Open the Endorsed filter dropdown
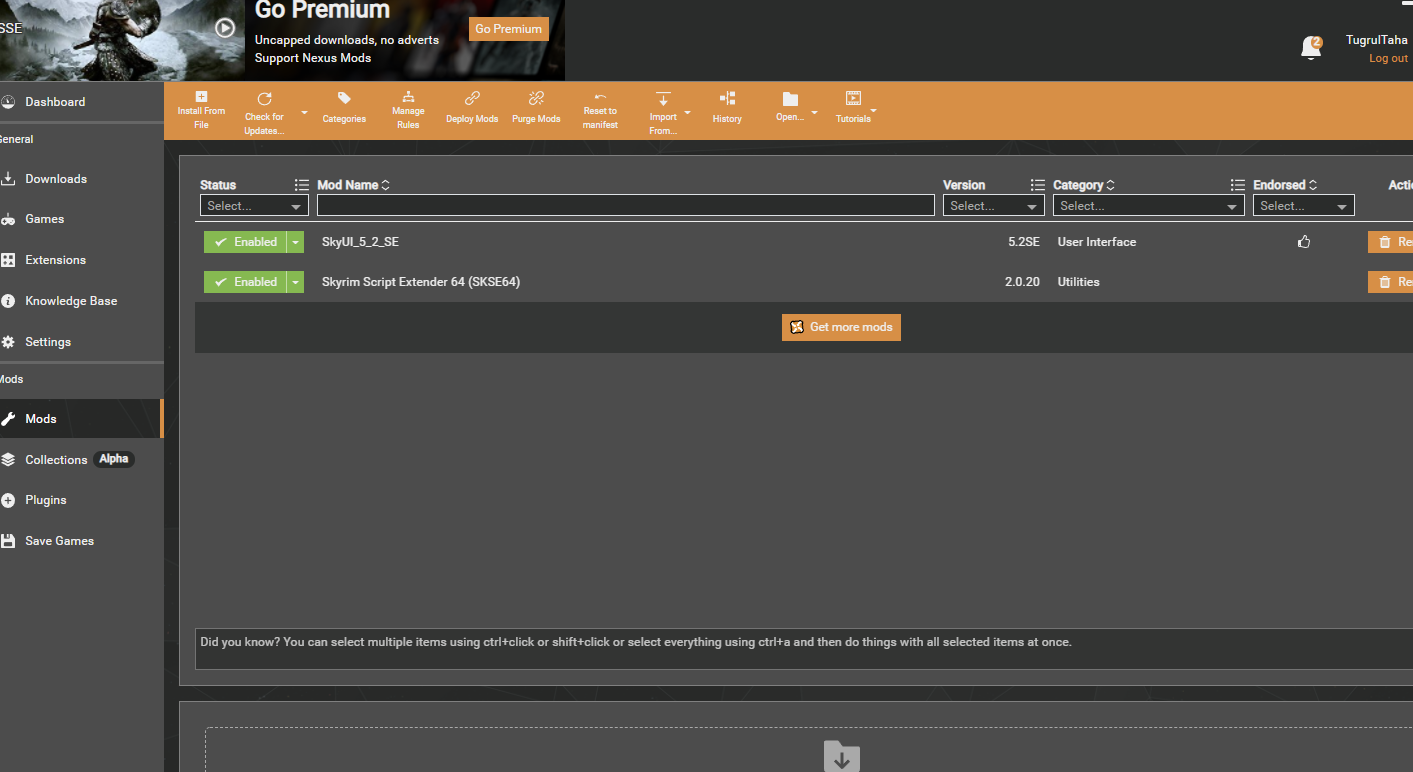Image resolution: width=1413 pixels, height=772 pixels. (x=1304, y=206)
